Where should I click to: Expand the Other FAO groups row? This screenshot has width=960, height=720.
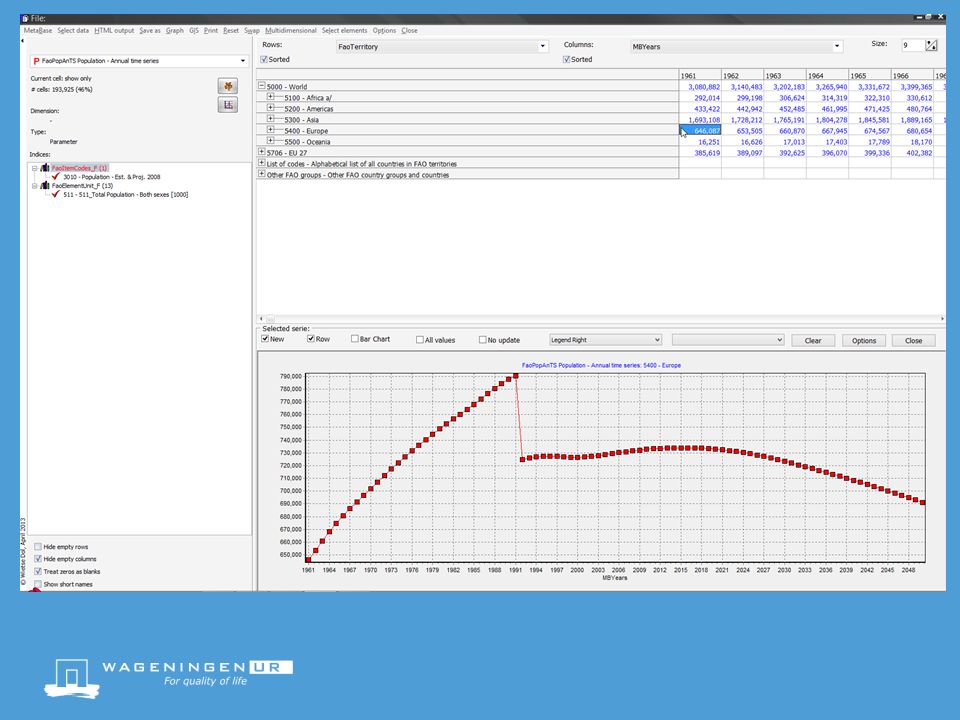click(261, 174)
